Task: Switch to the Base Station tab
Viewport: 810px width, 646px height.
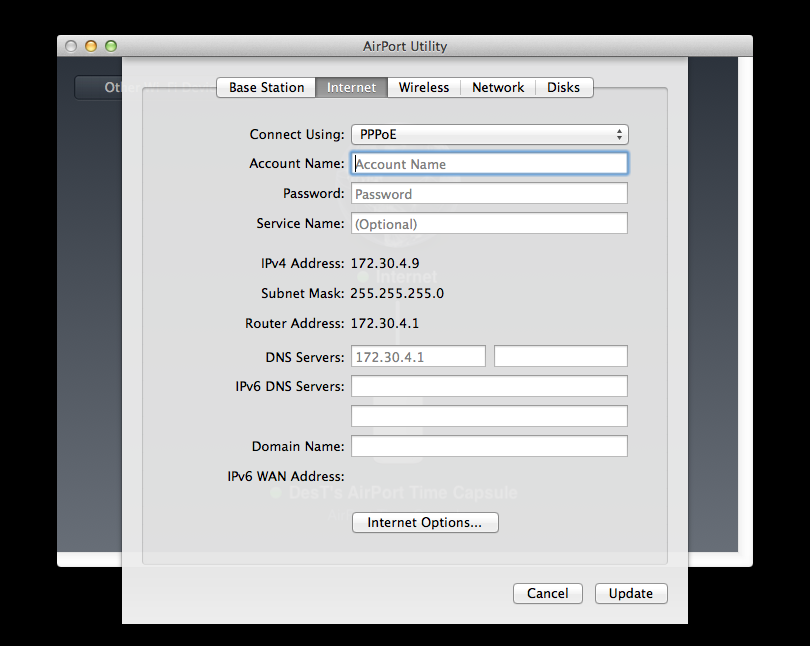Action: (x=266, y=87)
